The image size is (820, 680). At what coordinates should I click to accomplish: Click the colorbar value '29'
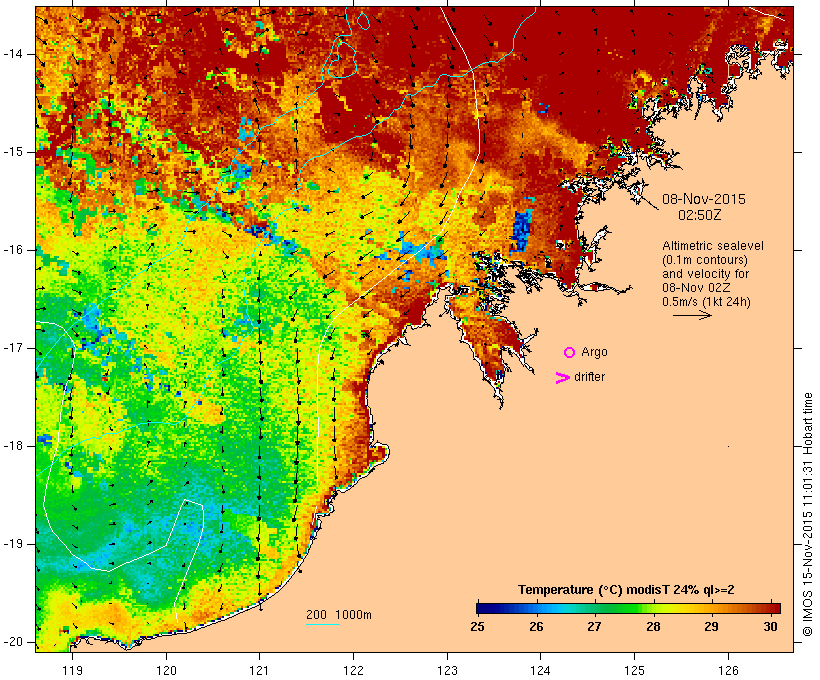click(711, 627)
